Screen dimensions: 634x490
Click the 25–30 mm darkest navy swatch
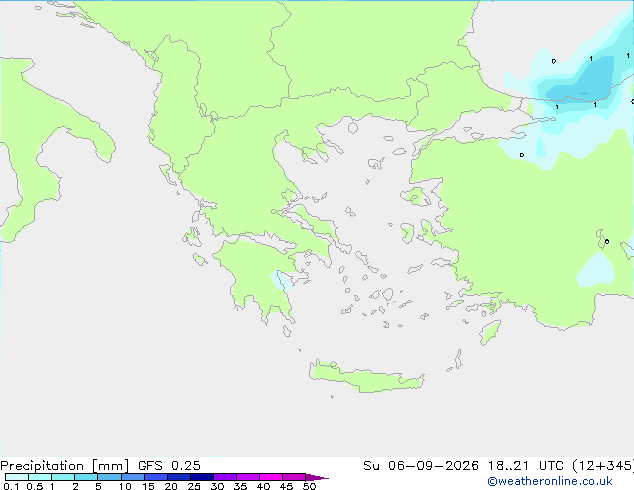[202, 477]
